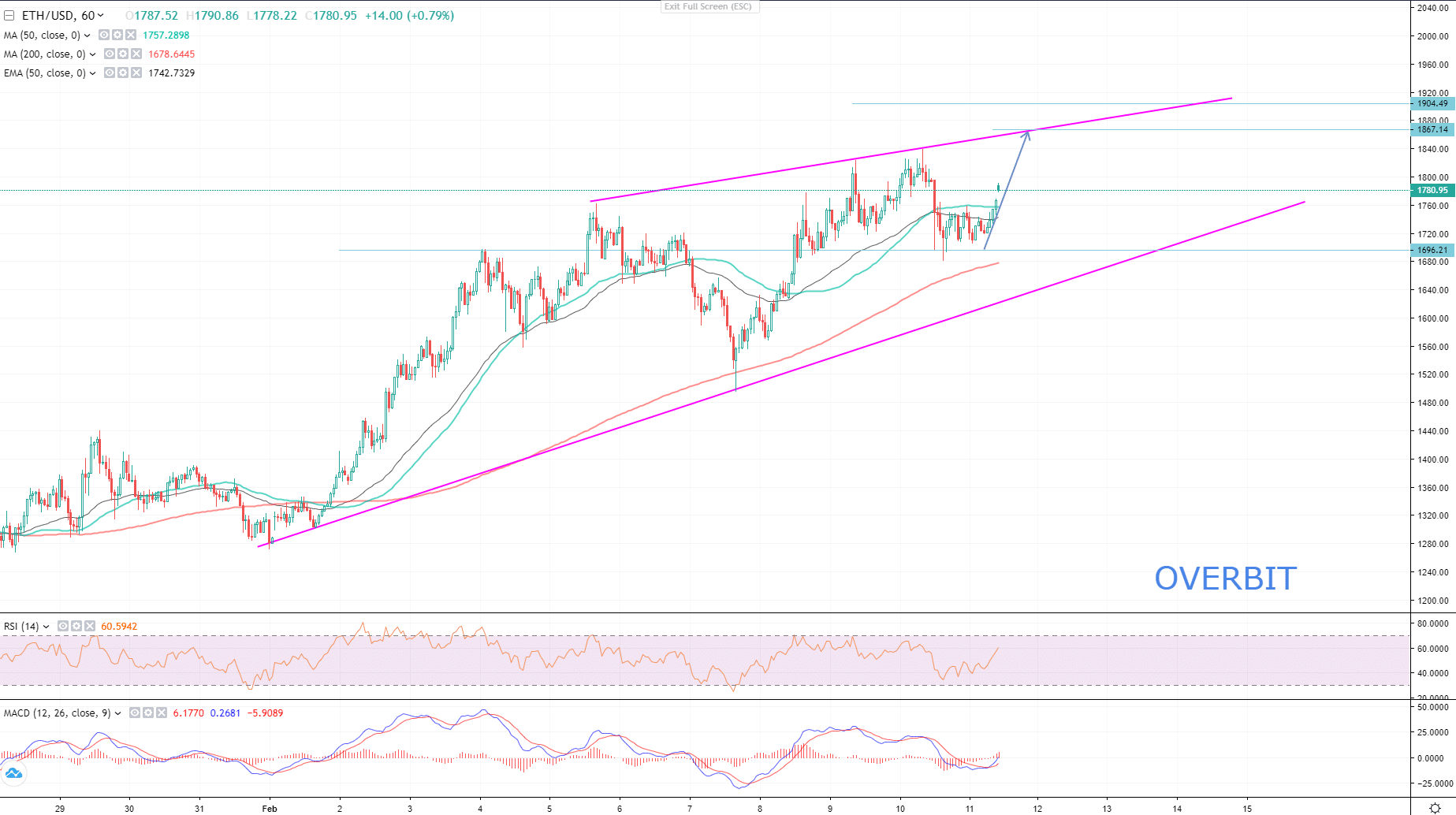The height and width of the screenshot is (815, 1456).
Task: Click Exit Full Screen (ESC) button
Action: pos(709,6)
